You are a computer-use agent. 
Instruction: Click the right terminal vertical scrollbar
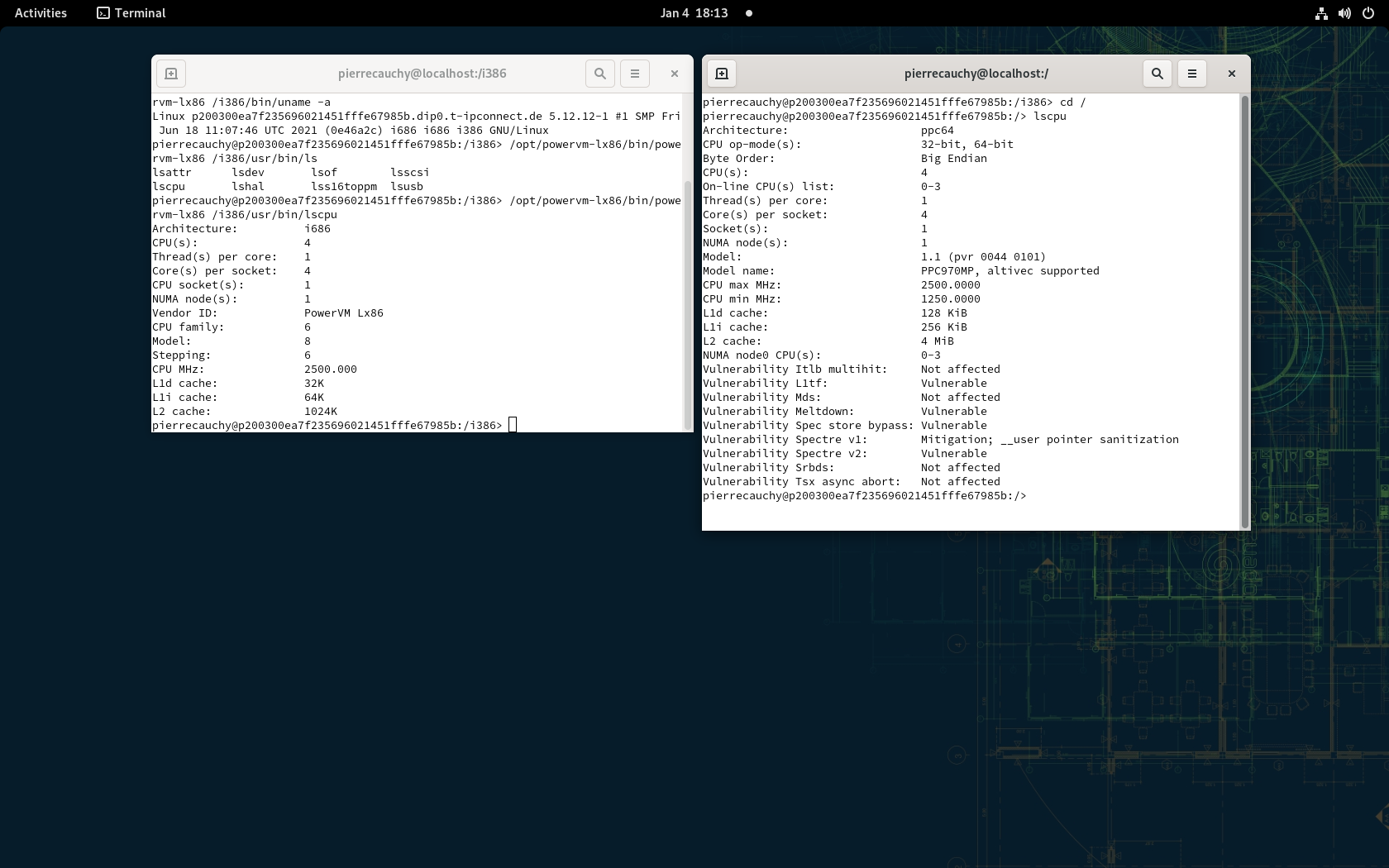[1245, 312]
